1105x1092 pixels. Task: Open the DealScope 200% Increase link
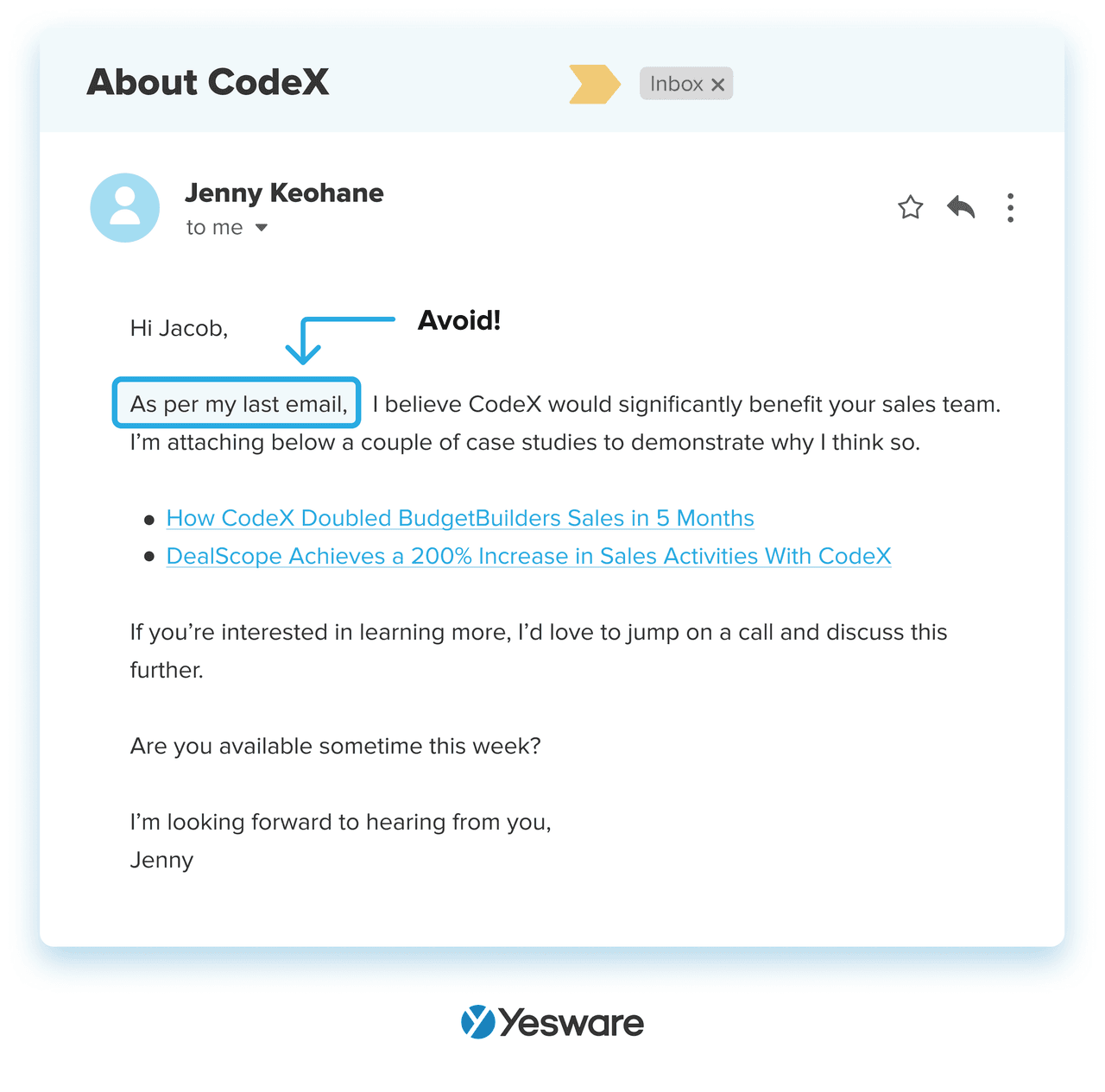click(x=528, y=556)
